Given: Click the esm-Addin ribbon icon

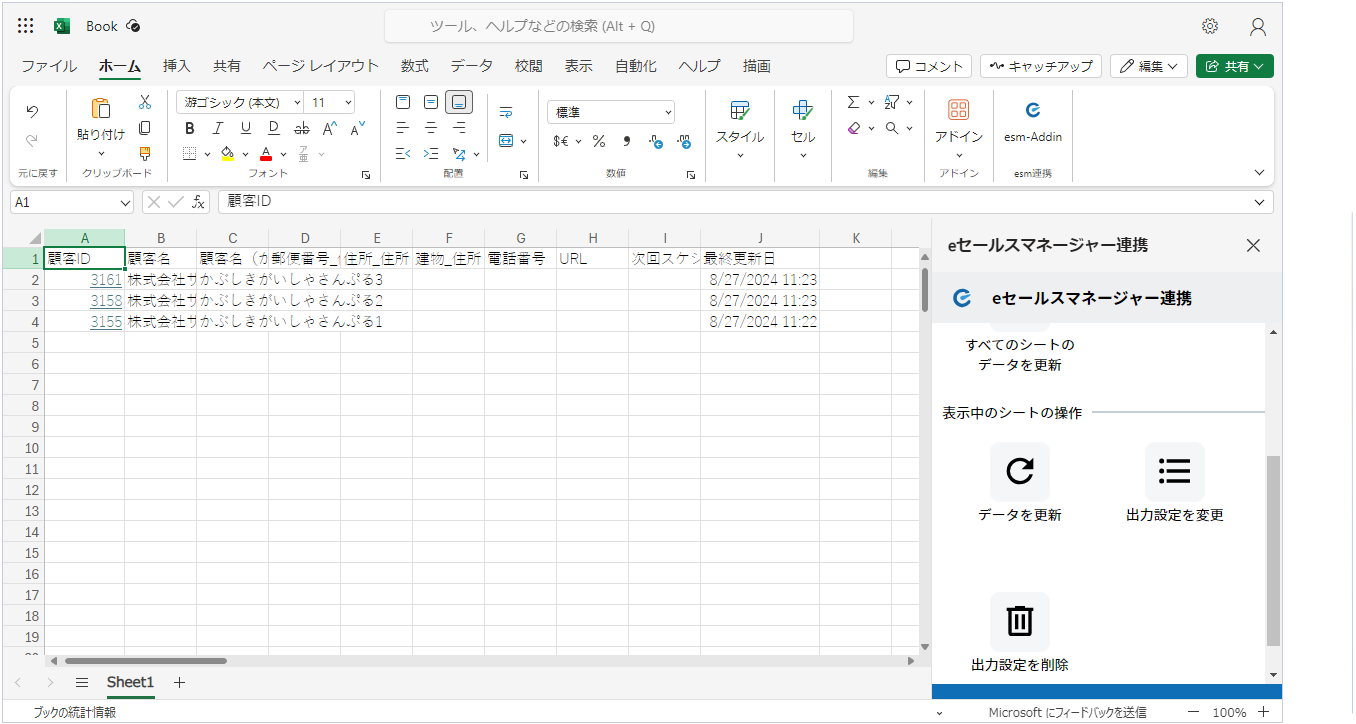Looking at the screenshot, I should point(1033,110).
